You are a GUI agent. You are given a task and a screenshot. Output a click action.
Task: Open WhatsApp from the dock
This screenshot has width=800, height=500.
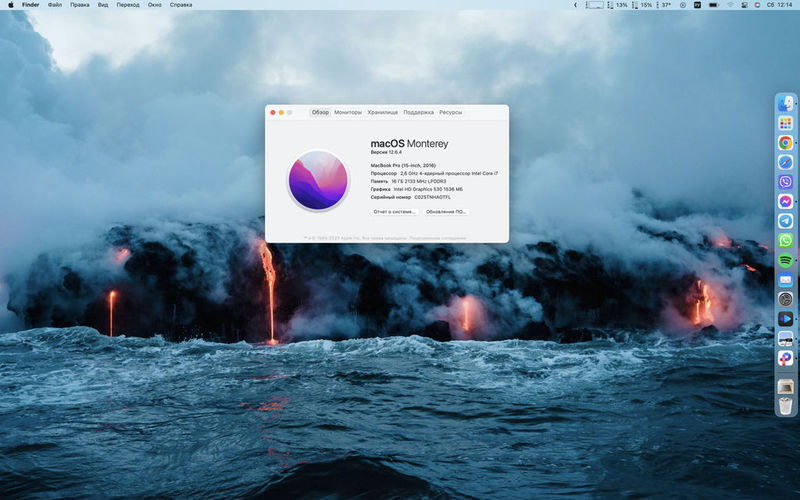(x=785, y=240)
